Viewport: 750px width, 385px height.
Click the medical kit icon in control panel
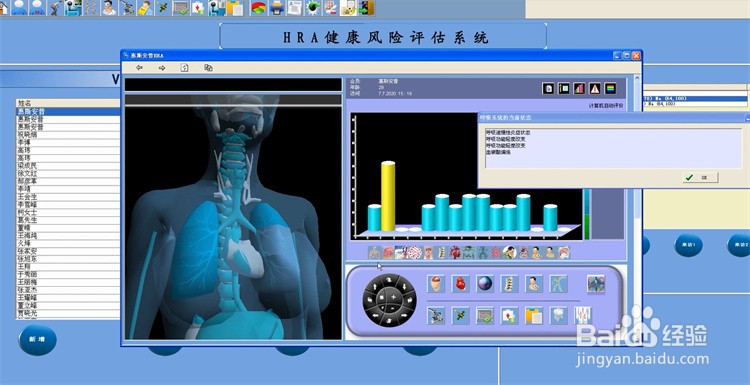pos(509,316)
